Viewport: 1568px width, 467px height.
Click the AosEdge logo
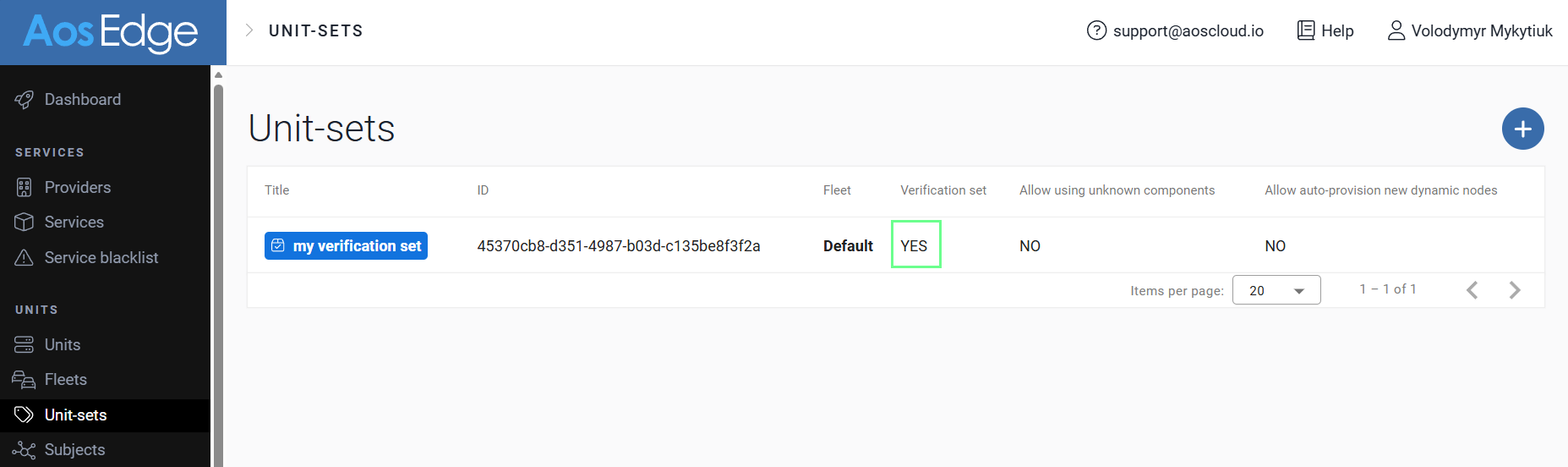[x=111, y=32]
